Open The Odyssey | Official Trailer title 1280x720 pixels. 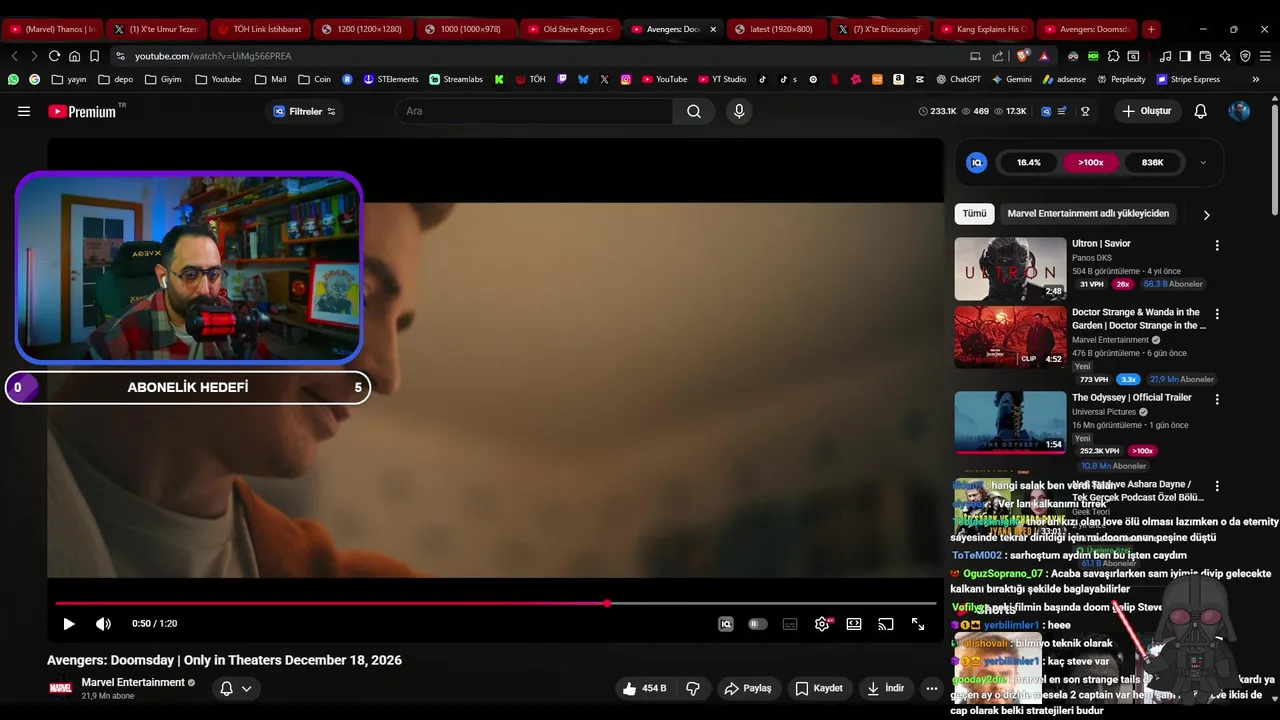point(1131,397)
